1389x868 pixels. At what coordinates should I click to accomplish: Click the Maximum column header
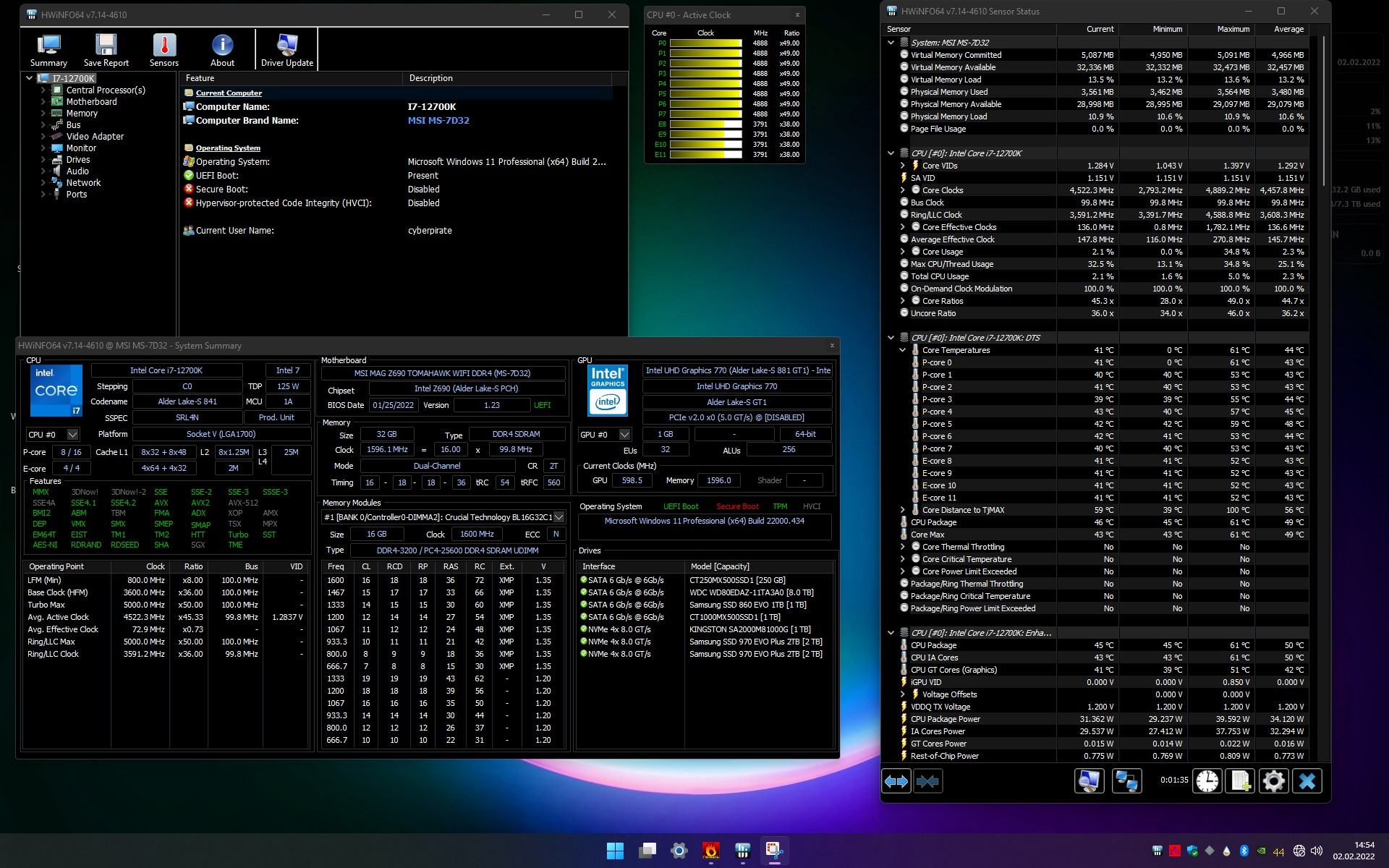coord(1221,29)
